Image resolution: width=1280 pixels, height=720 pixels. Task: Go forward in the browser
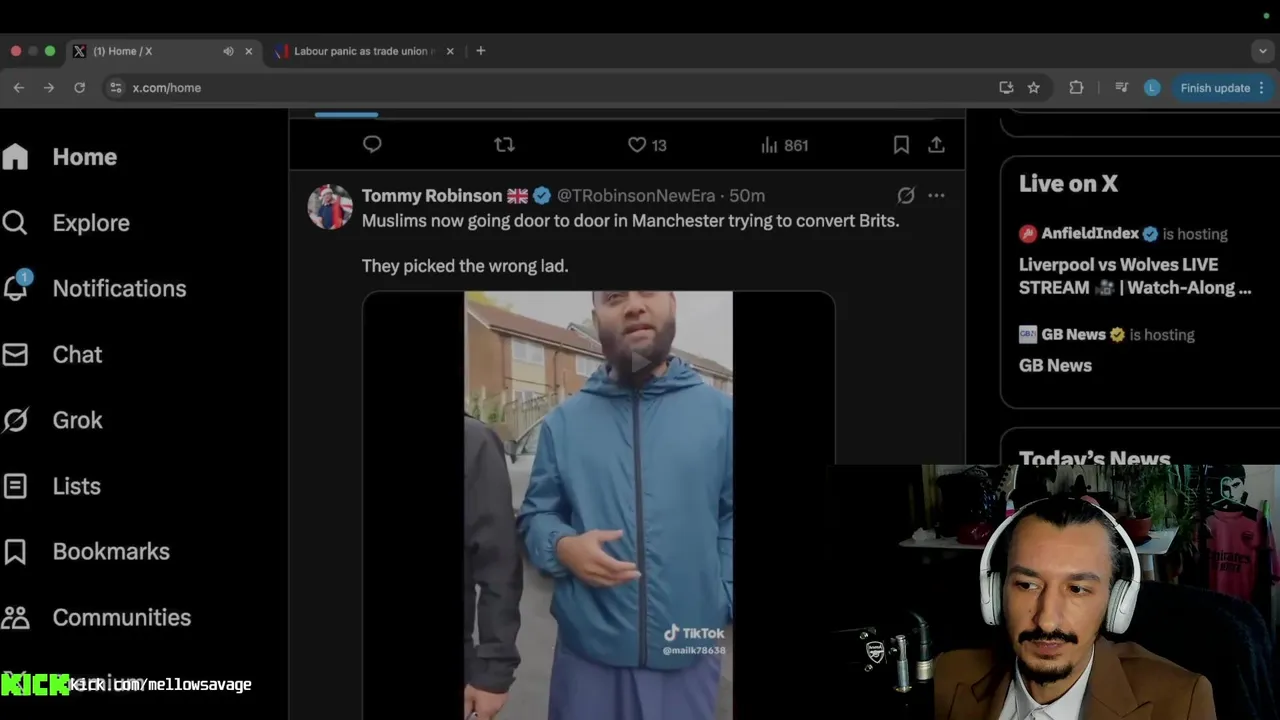49,88
